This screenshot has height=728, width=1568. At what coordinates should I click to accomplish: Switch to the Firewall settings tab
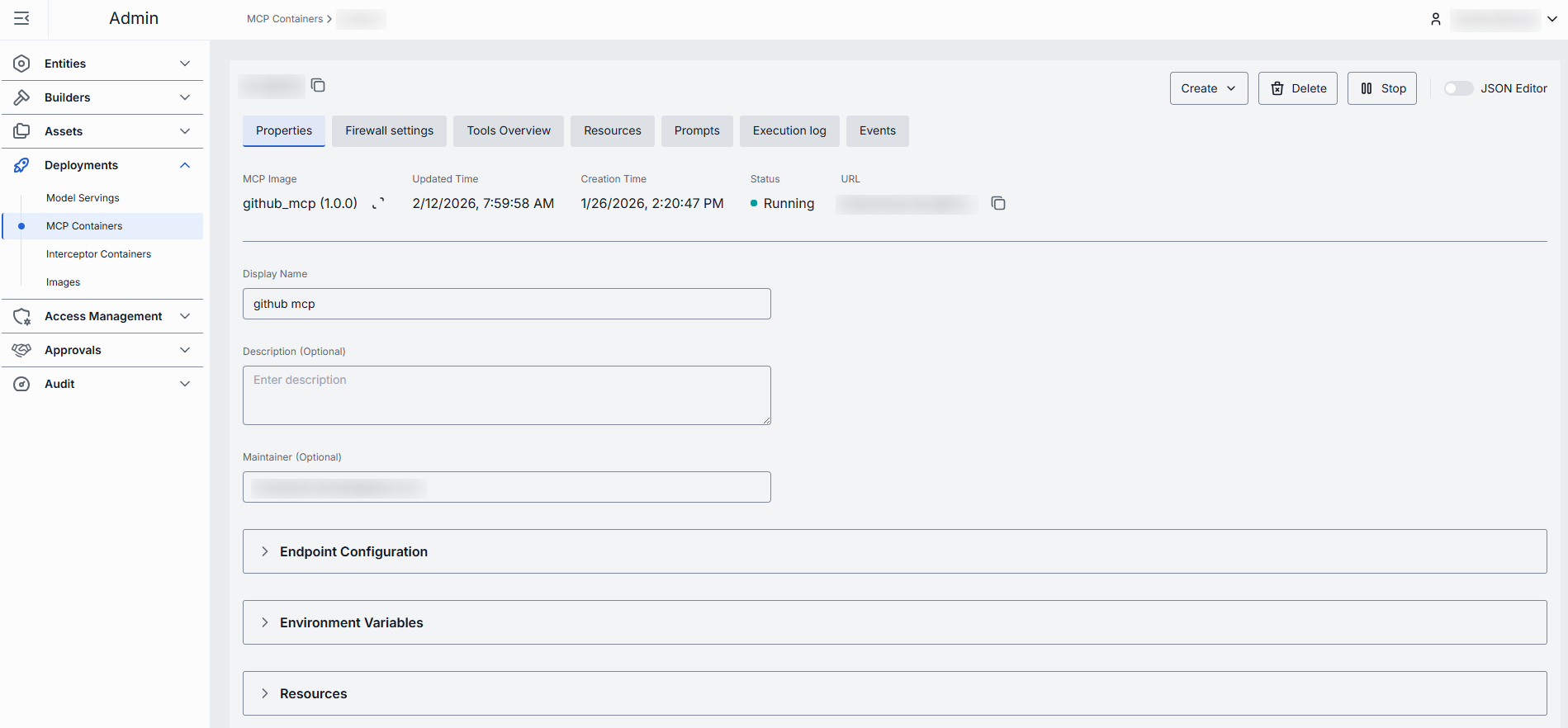pyautogui.click(x=389, y=130)
